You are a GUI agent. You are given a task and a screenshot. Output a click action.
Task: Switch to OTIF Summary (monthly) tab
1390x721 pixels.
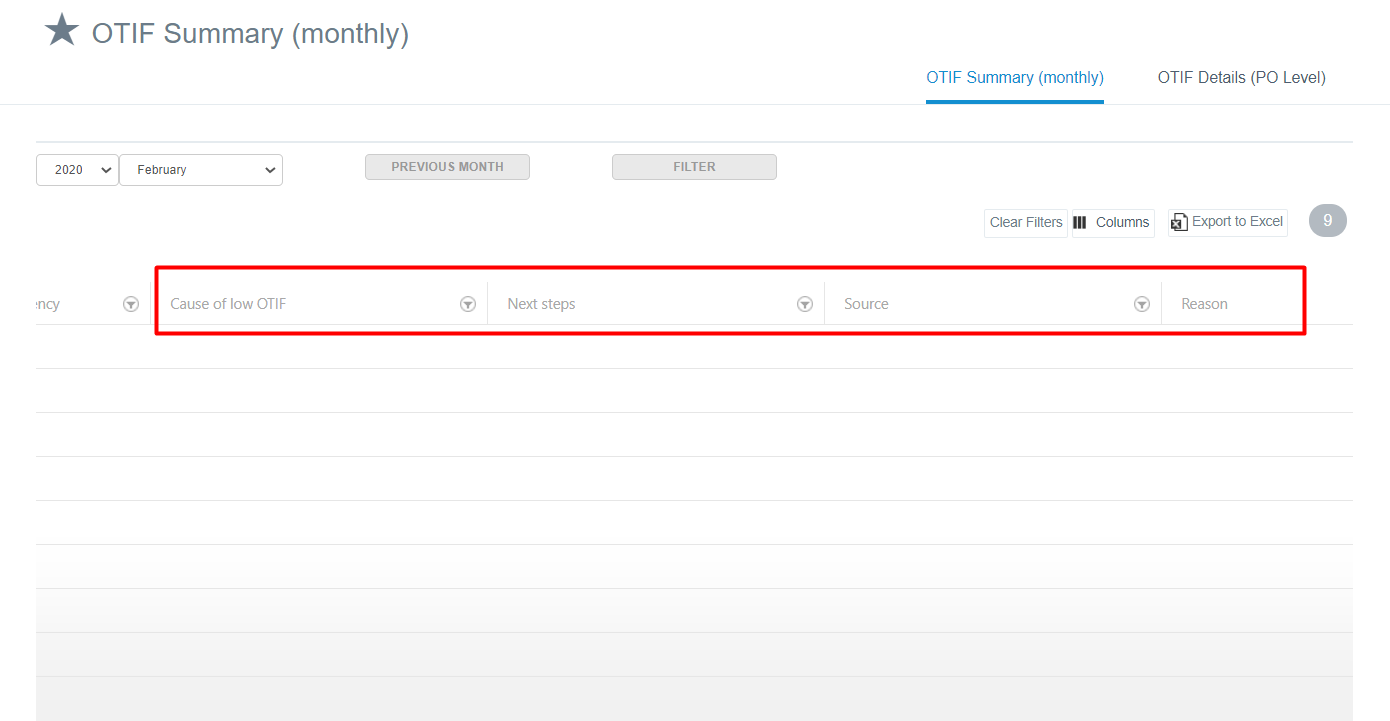coord(1014,78)
